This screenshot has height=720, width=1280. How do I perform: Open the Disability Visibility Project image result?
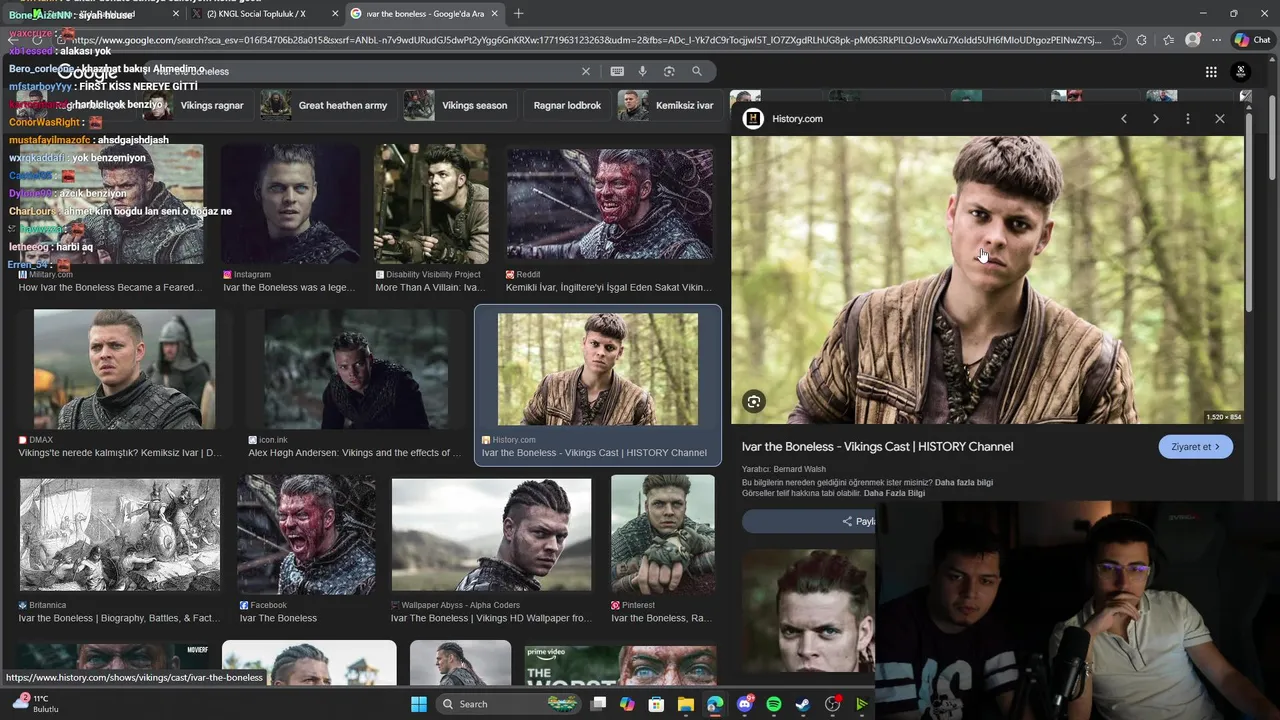pyautogui.click(x=431, y=204)
